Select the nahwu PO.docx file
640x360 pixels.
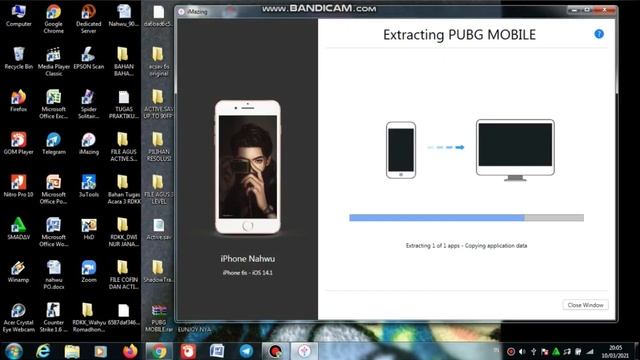53,275
